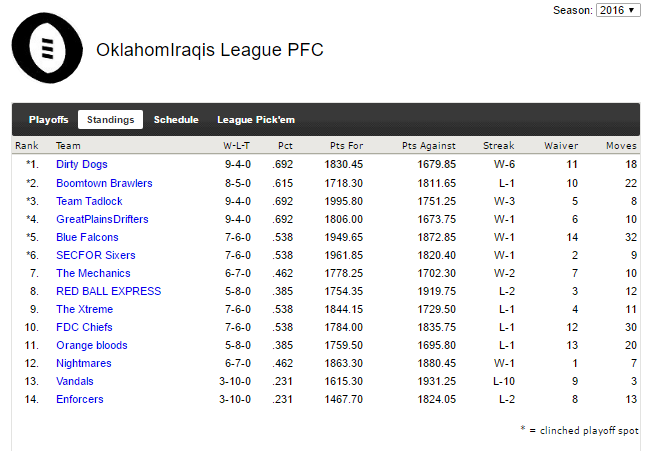
Task: Open The Xtreme team link
Action: click(85, 309)
